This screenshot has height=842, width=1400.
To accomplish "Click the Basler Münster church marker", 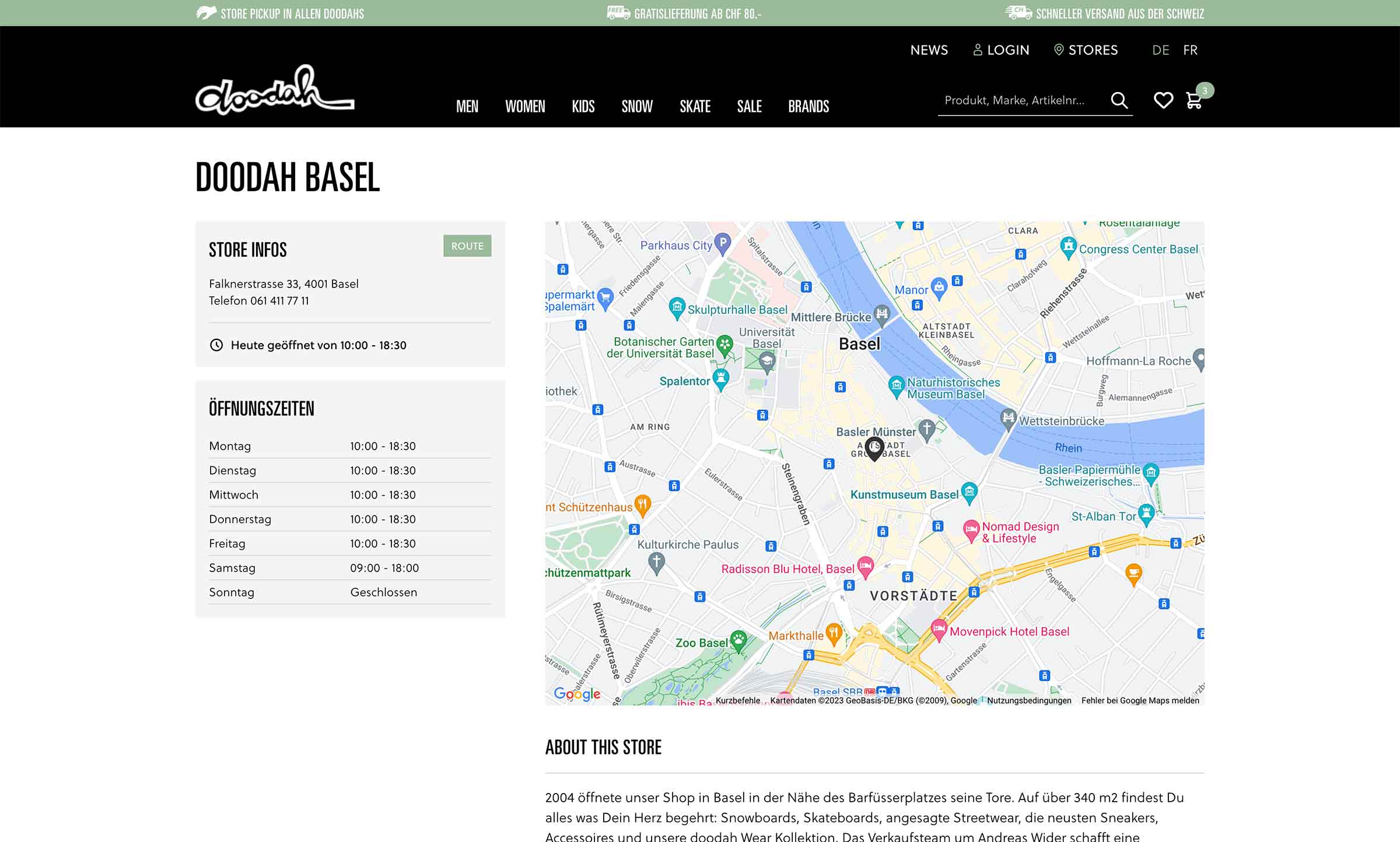I will 926,430.
